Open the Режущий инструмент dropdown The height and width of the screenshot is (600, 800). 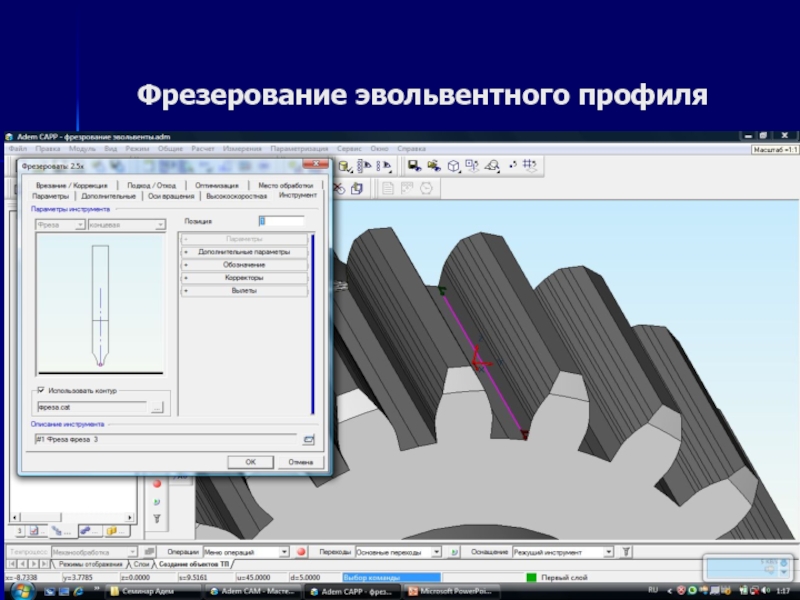[560, 551]
